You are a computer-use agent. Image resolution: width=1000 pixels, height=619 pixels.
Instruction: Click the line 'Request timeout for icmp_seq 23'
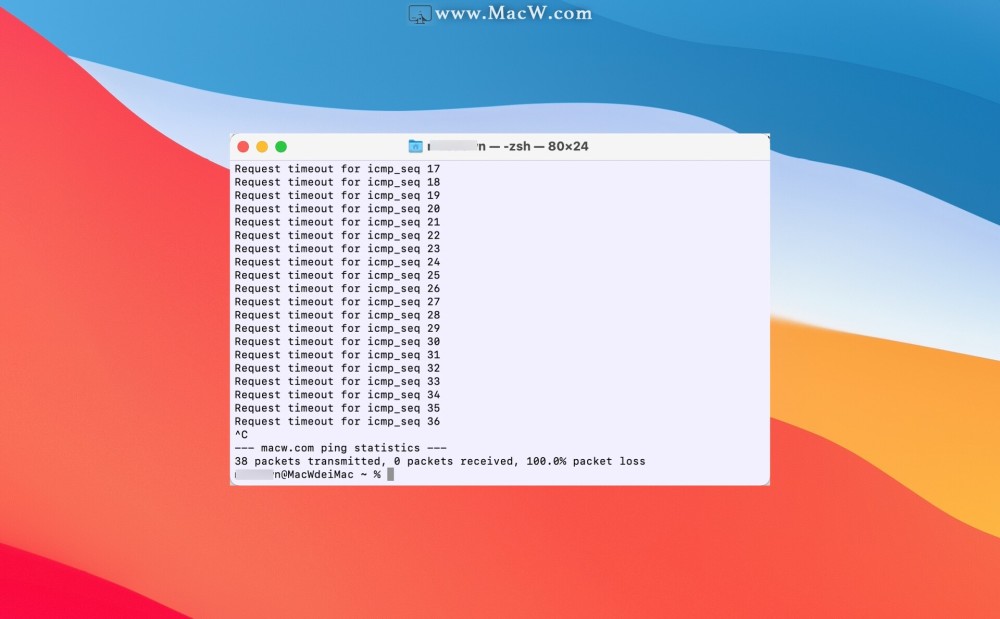(x=337, y=249)
